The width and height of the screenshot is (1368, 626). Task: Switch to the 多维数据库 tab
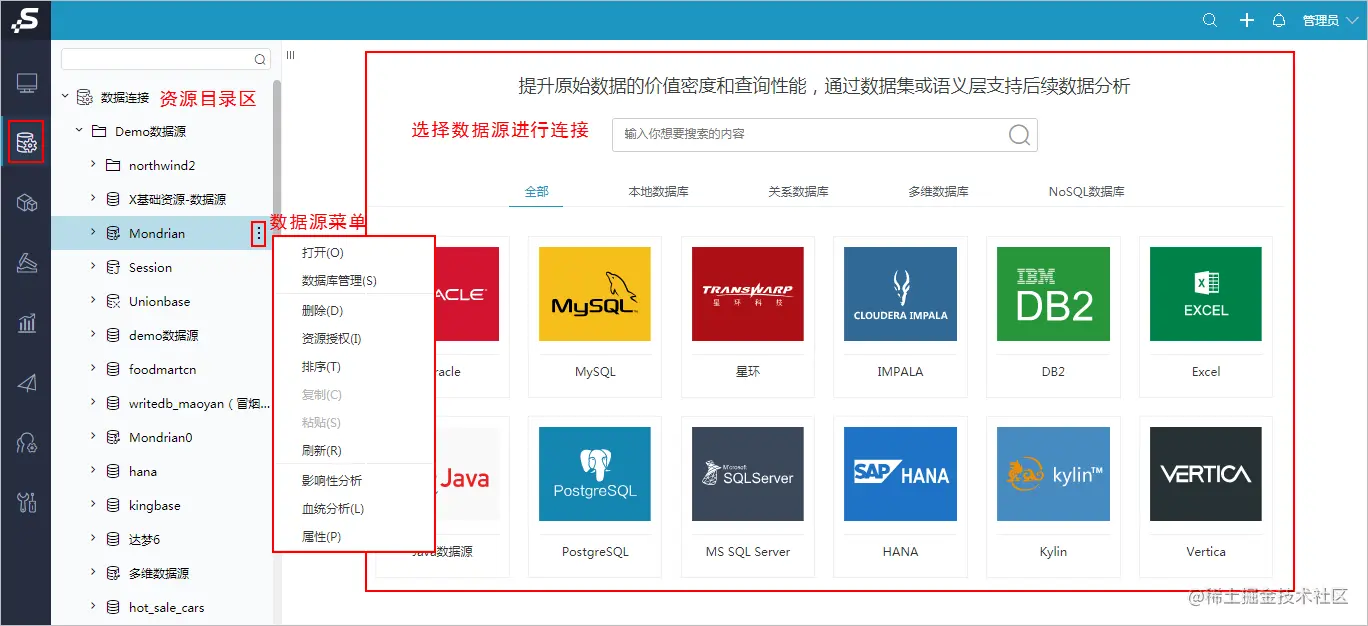coord(938,191)
